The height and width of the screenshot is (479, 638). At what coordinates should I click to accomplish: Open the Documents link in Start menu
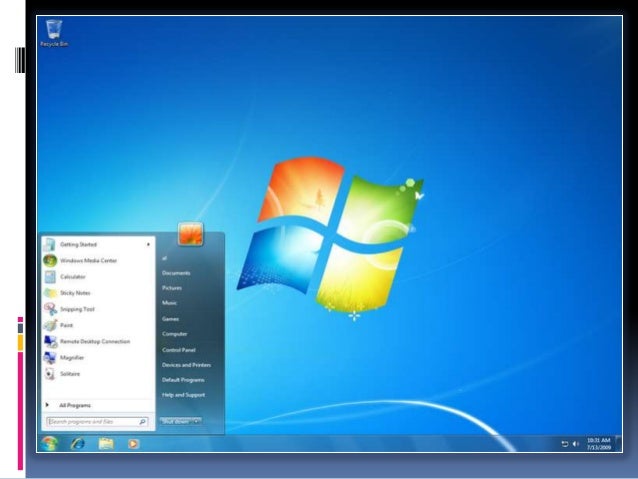(176, 273)
